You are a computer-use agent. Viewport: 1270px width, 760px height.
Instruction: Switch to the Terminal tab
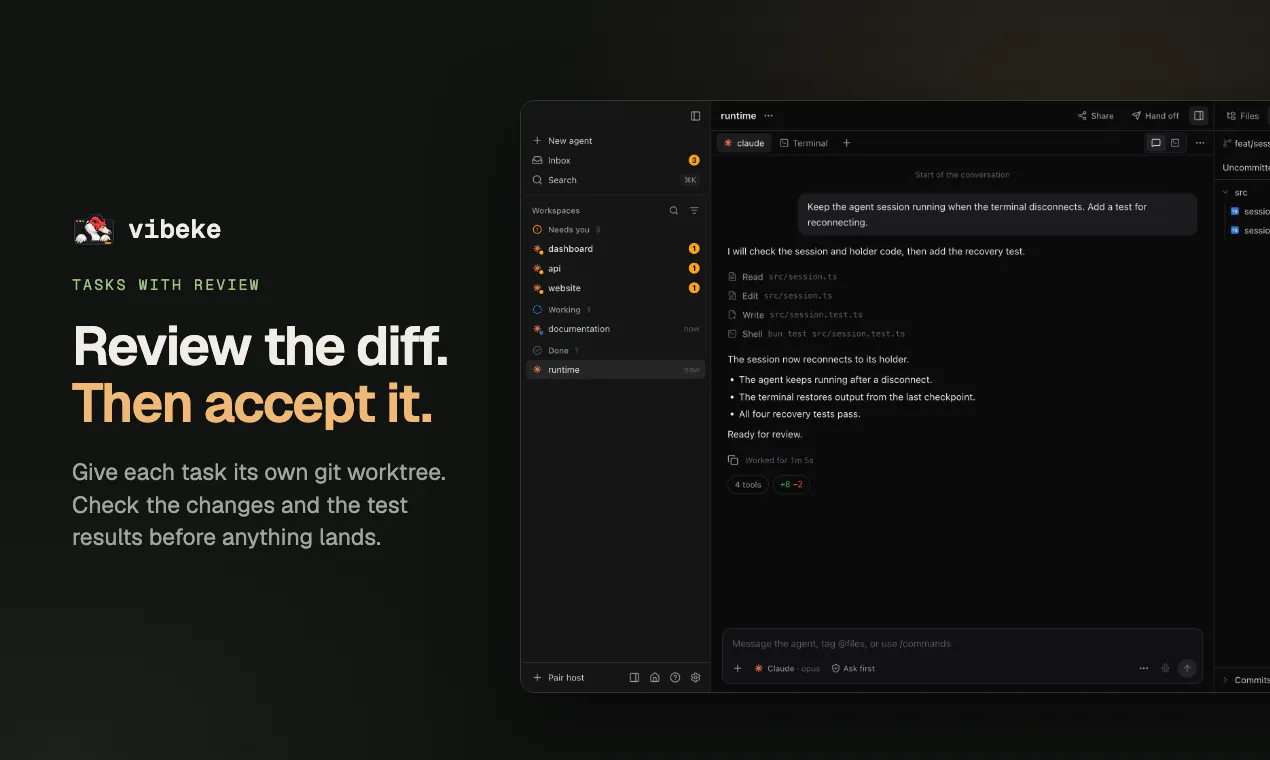(x=804, y=143)
